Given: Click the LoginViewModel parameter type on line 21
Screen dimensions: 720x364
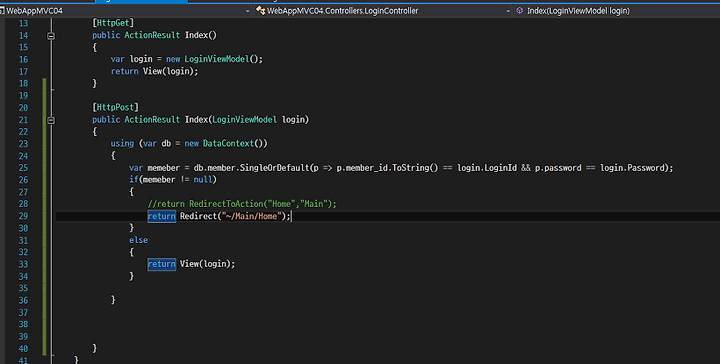Looking at the screenshot, I should 244,119.
